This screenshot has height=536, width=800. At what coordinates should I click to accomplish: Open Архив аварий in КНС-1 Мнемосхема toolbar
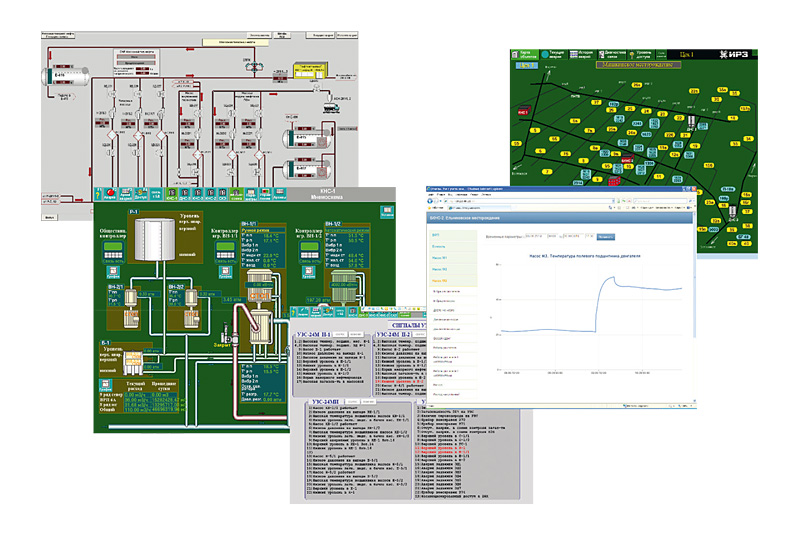pyautogui.click(x=126, y=194)
